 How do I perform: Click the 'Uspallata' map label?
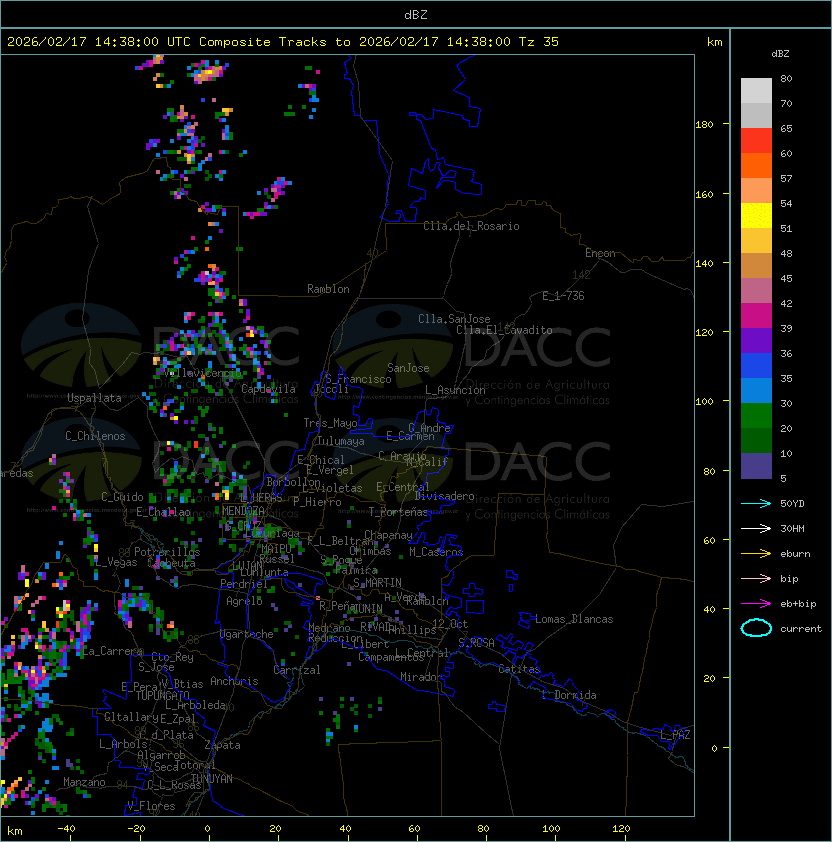(x=94, y=398)
